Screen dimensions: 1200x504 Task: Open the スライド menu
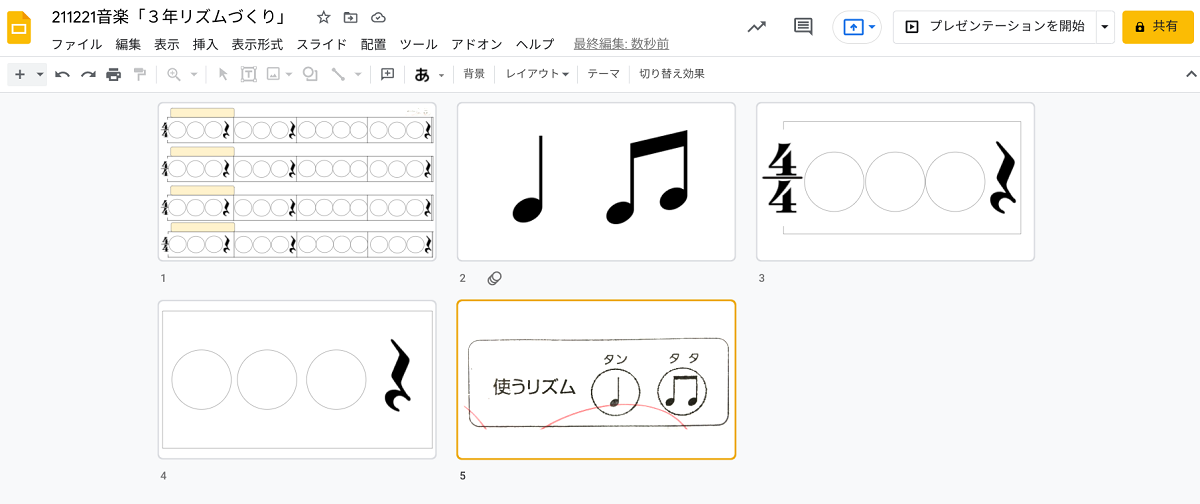tap(322, 44)
